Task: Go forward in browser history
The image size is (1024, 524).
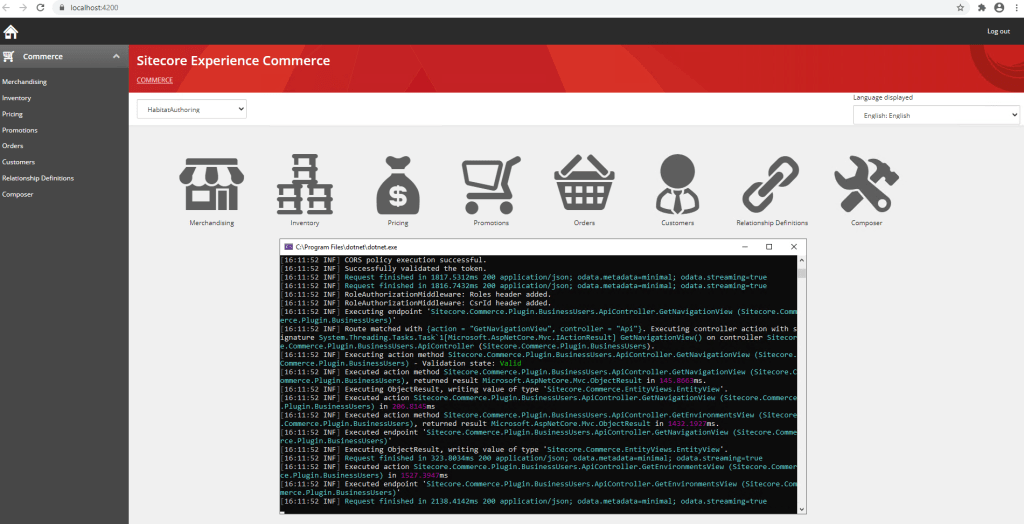Action: coord(23,8)
